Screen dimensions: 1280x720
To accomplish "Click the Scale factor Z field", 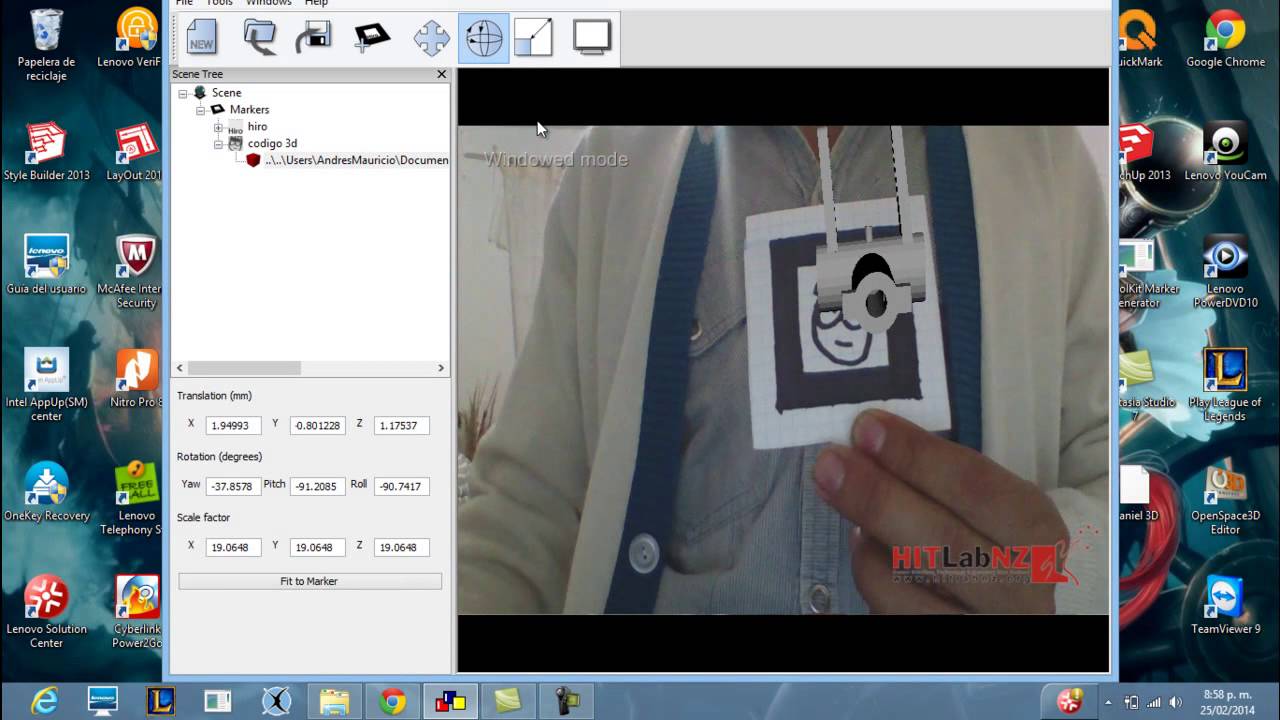I will (x=401, y=547).
